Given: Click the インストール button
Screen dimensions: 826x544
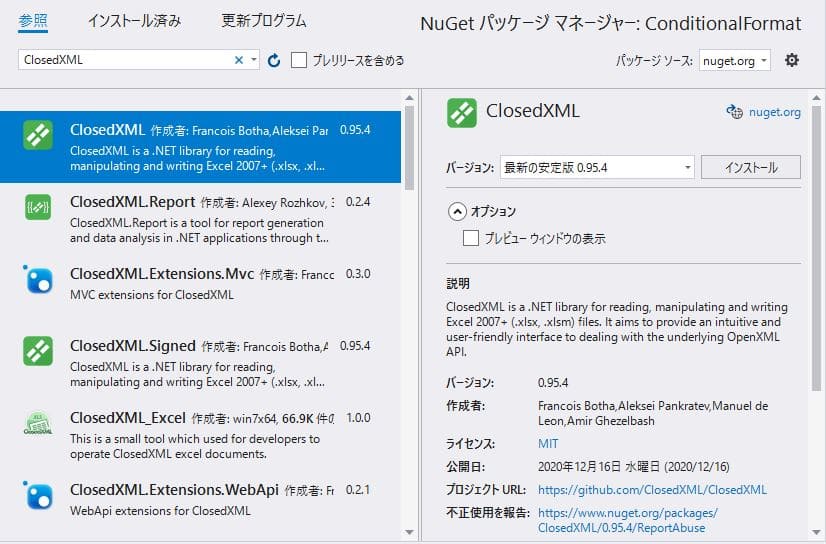Looking at the screenshot, I should coord(751,167).
